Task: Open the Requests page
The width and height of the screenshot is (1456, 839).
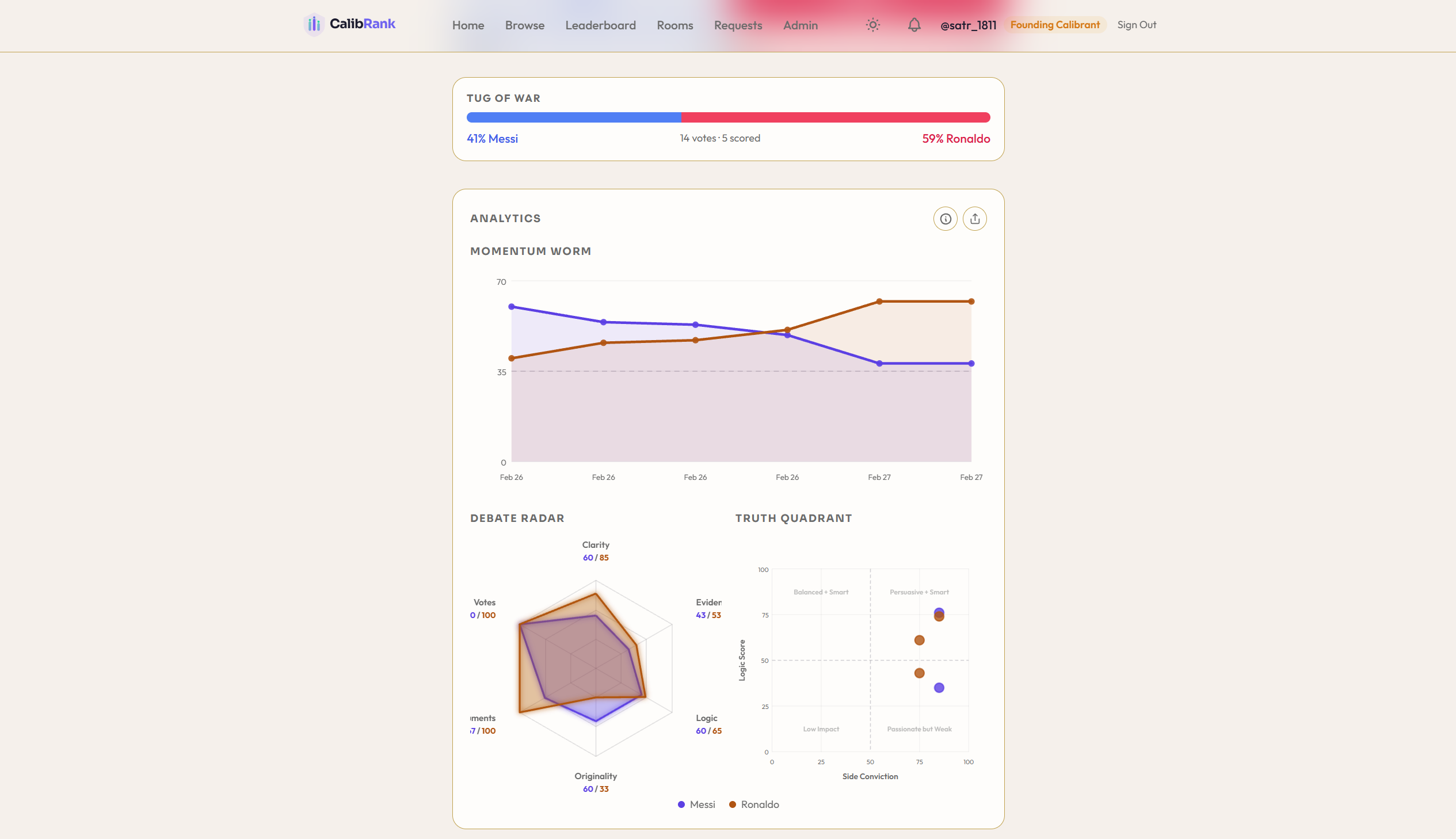Action: coord(738,25)
